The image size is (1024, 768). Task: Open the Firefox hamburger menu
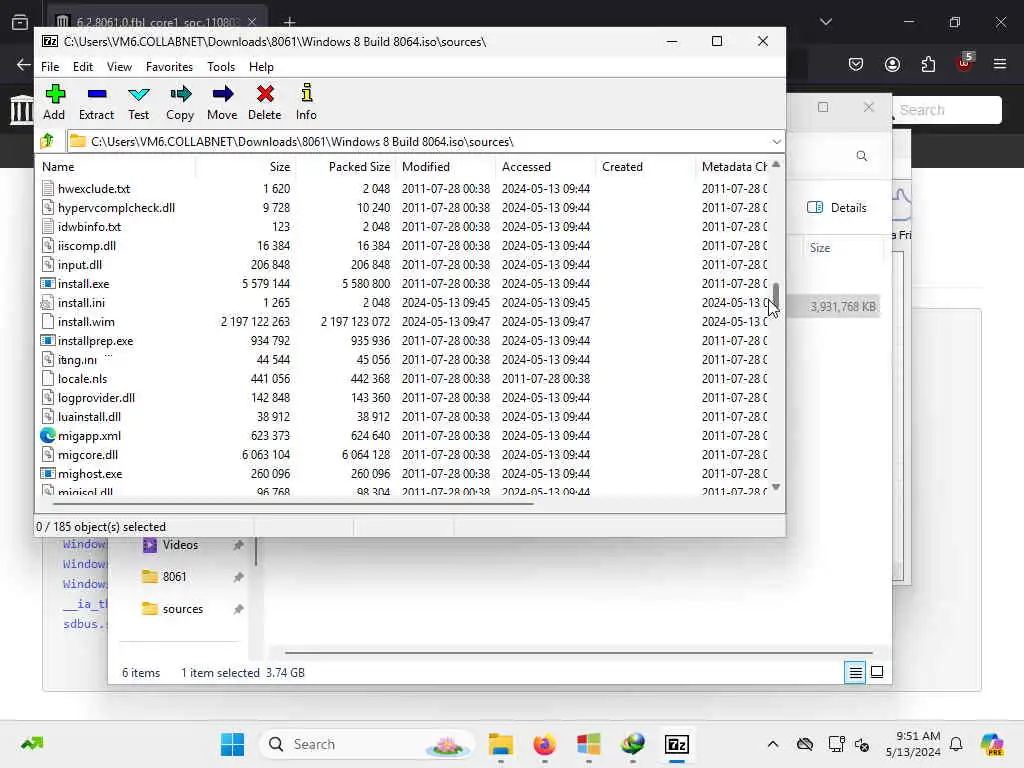(1000, 64)
